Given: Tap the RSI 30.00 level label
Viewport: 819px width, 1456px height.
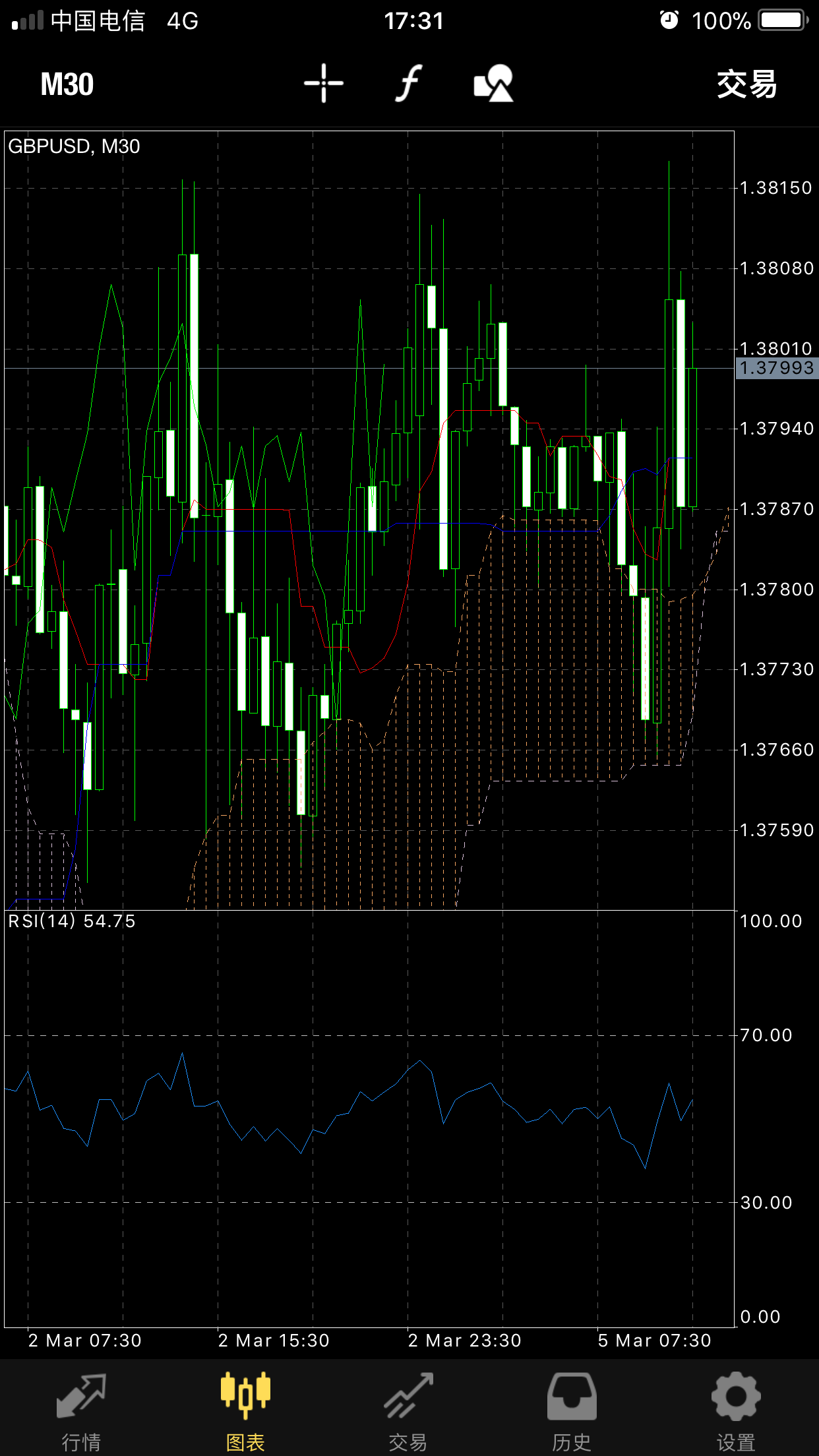Looking at the screenshot, I should (x=766, y=1203).
